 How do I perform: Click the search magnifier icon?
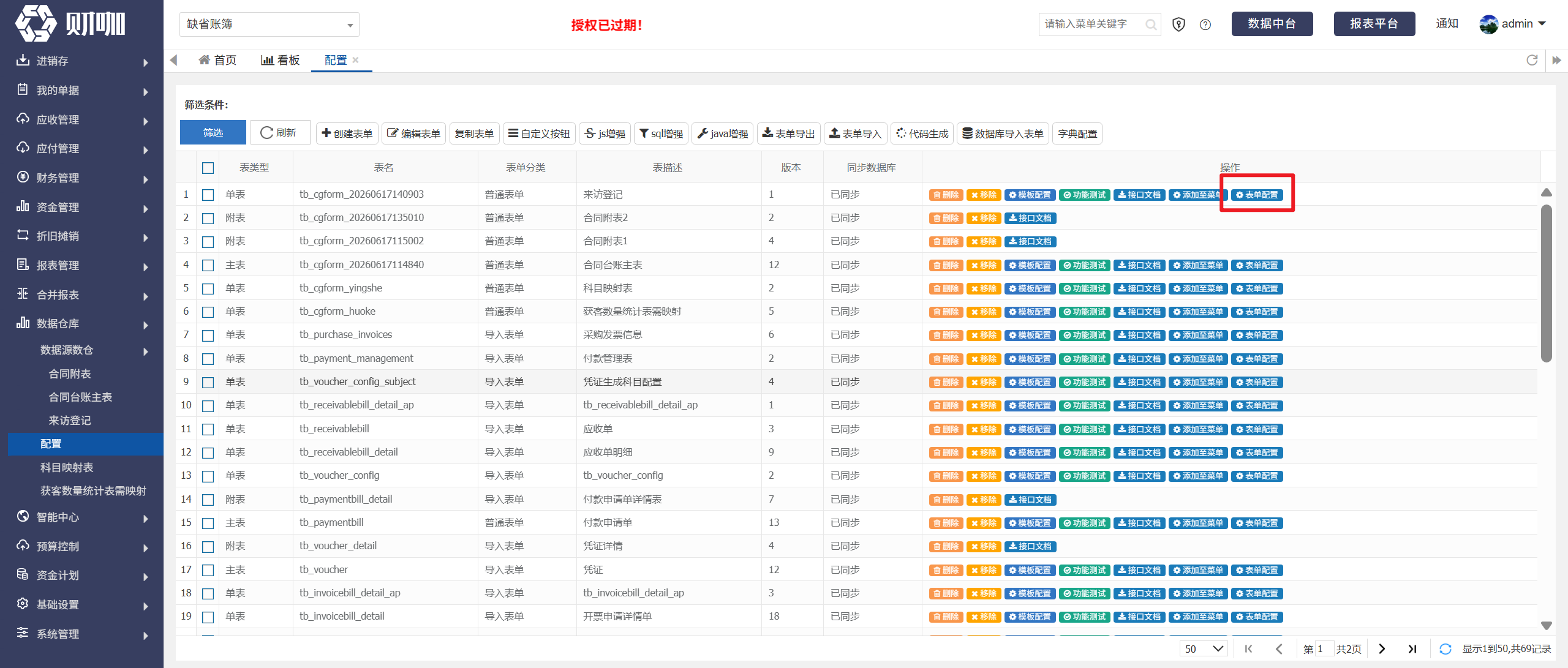[1151, 24]
